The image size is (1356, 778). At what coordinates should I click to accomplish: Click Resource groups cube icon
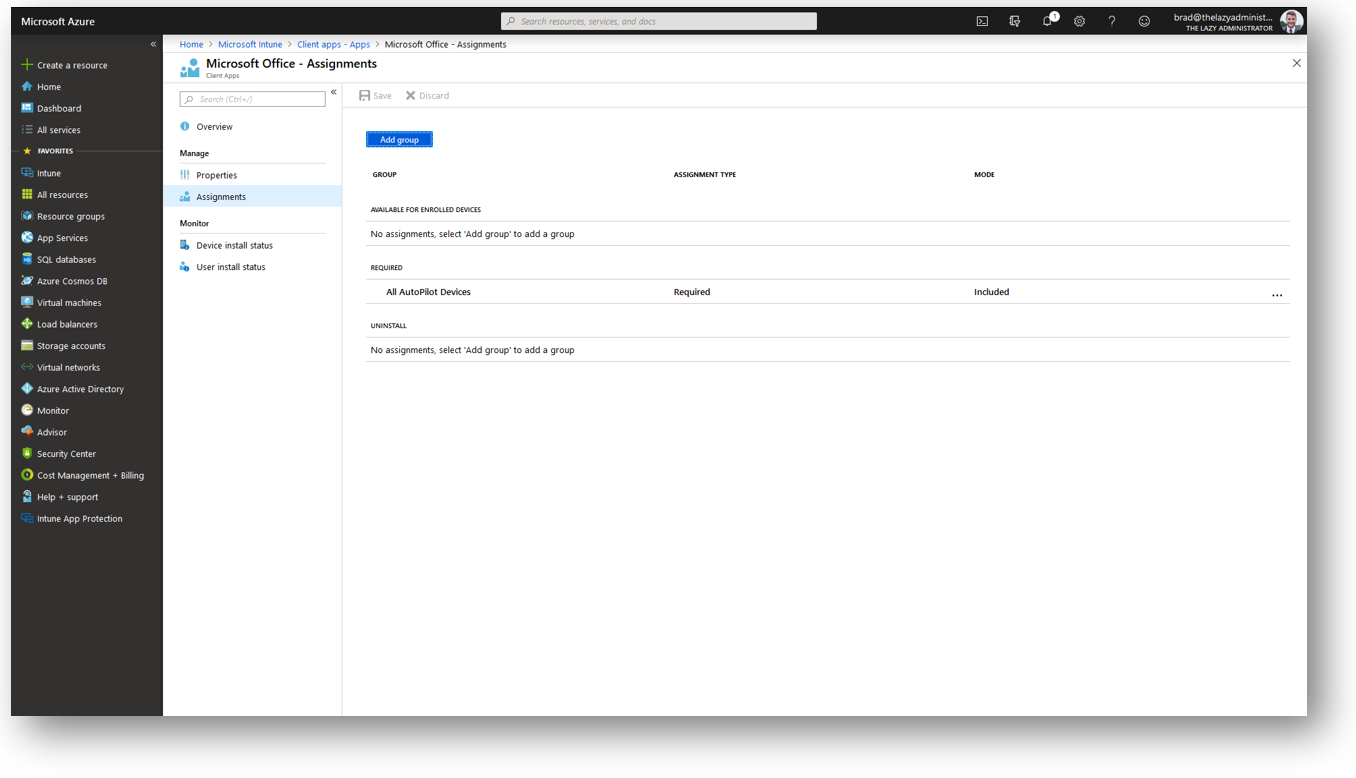coord(27,216)
